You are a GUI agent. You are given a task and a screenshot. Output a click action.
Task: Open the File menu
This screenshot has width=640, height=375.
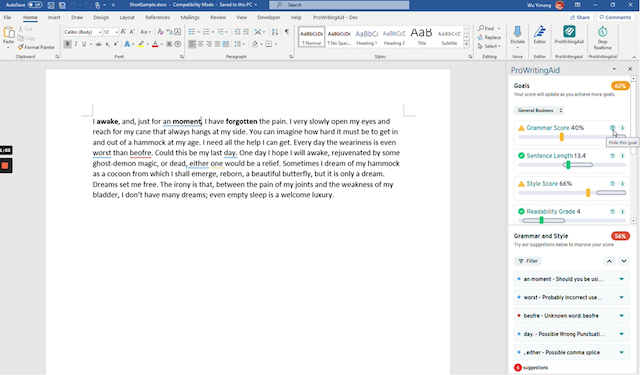[7, 18]
